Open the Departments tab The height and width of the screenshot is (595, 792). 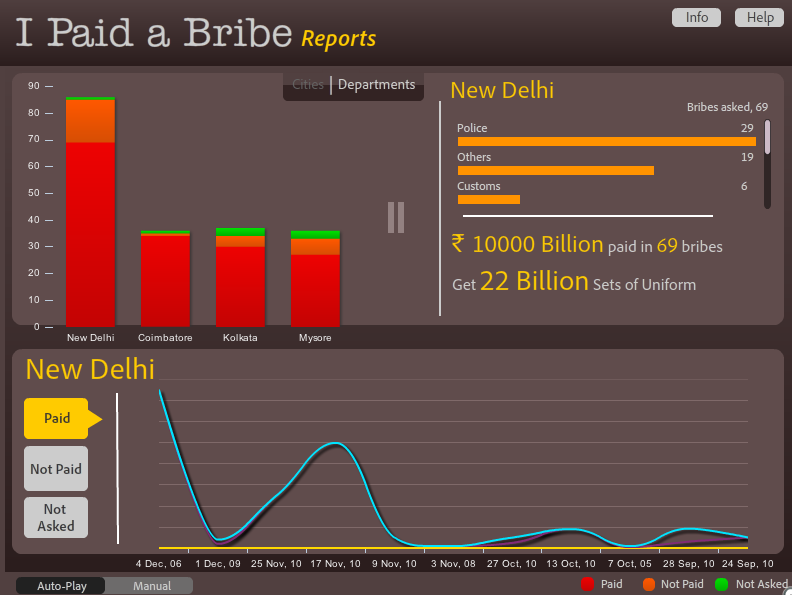[x=376, y=84]
